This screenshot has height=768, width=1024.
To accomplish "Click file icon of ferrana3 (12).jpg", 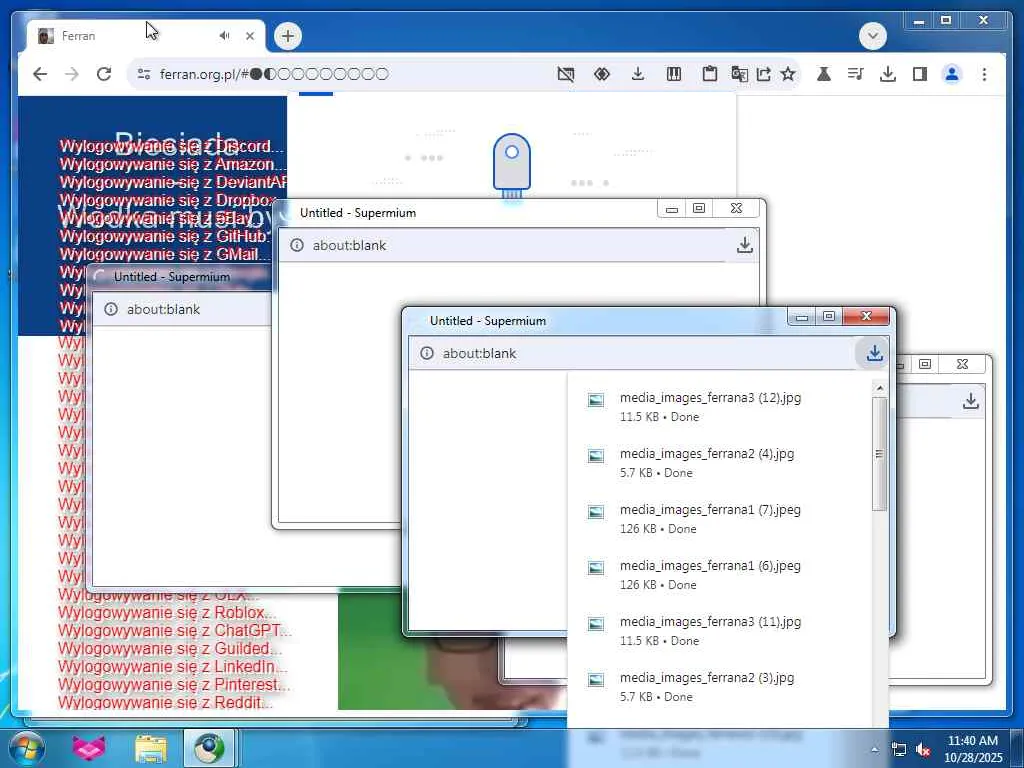I will pos(596,400).
